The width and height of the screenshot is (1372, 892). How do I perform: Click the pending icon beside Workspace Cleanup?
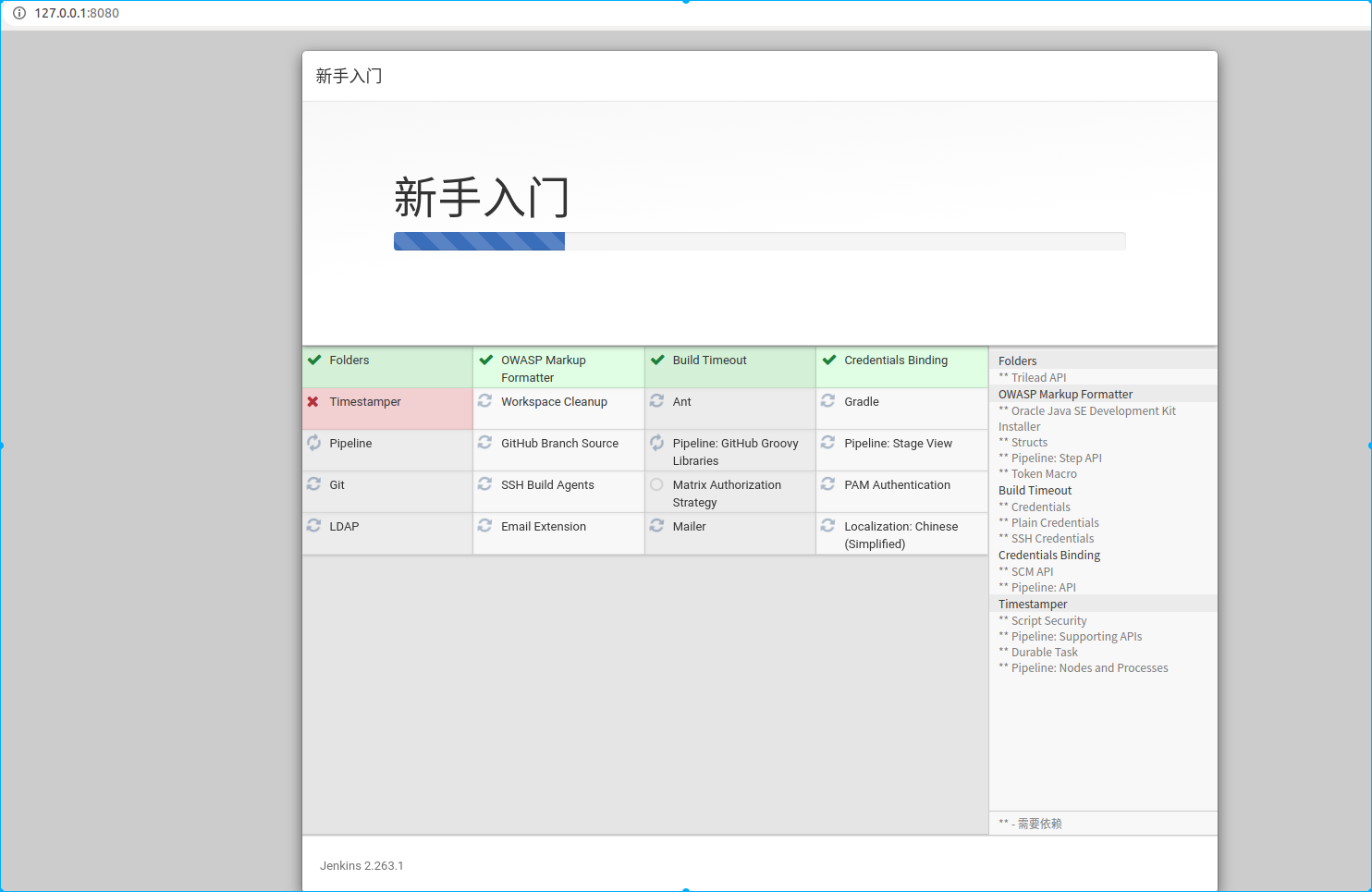[x=484, y=401]
